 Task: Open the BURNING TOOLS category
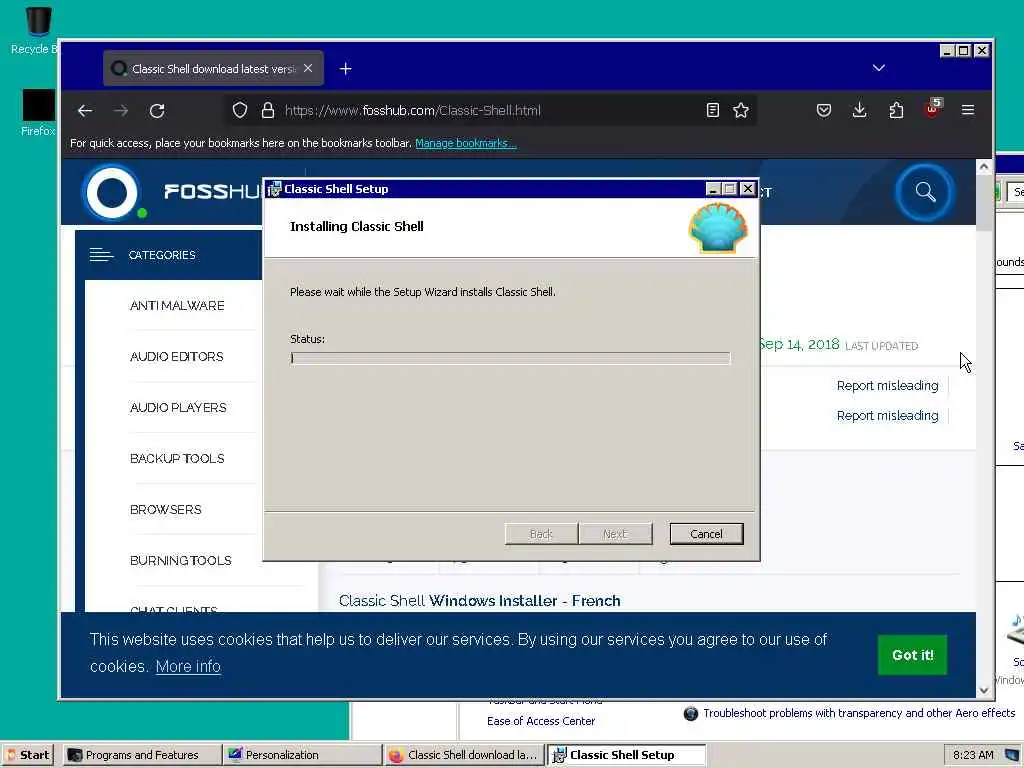pyautogui.click(x=180, y=560)
